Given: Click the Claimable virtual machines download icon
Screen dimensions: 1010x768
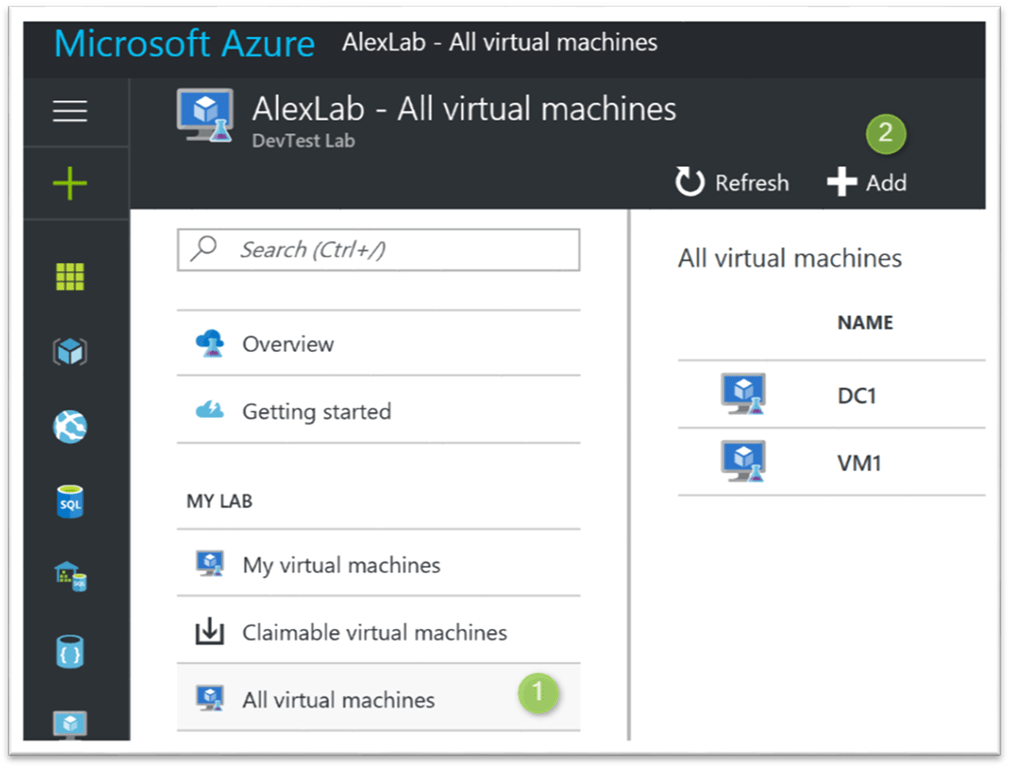Looking at the screenshot, I should pyautogui.click(x=210, y=631).
